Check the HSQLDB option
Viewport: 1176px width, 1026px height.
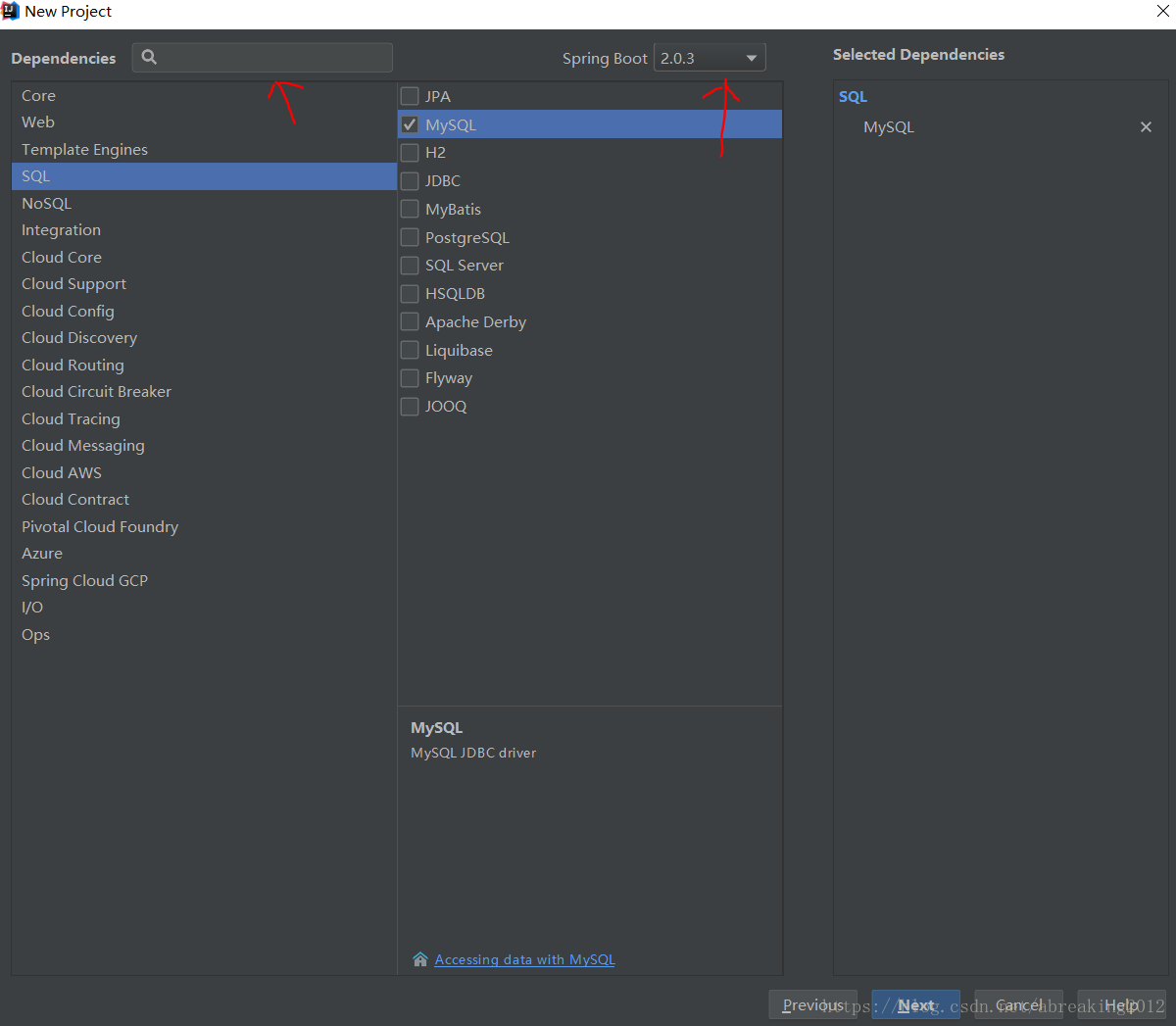(x=410, y=293)
